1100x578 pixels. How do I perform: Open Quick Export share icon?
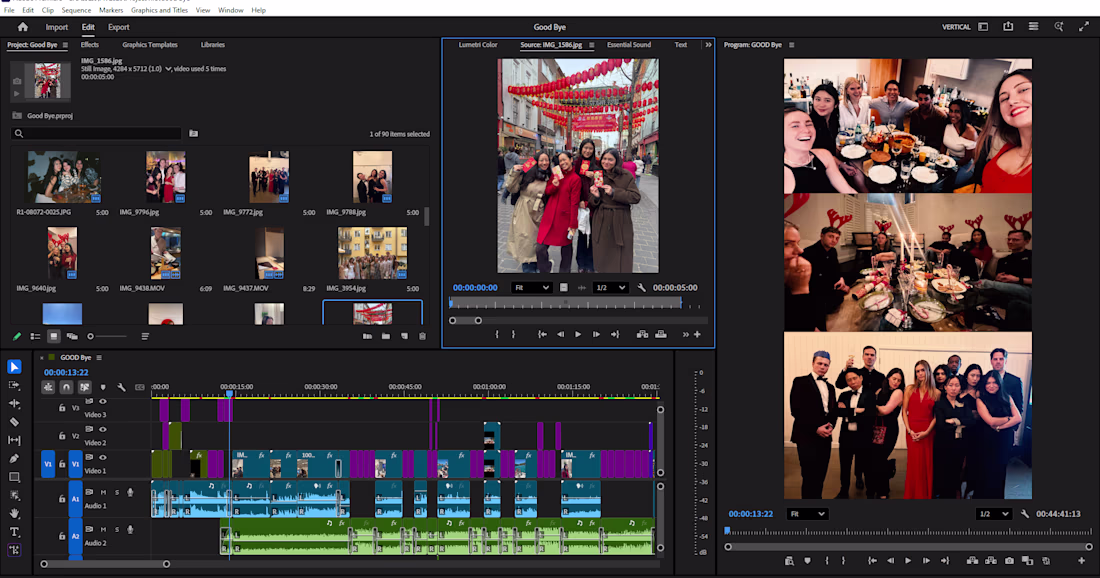pyautogui.click(x=1008, y=27)
